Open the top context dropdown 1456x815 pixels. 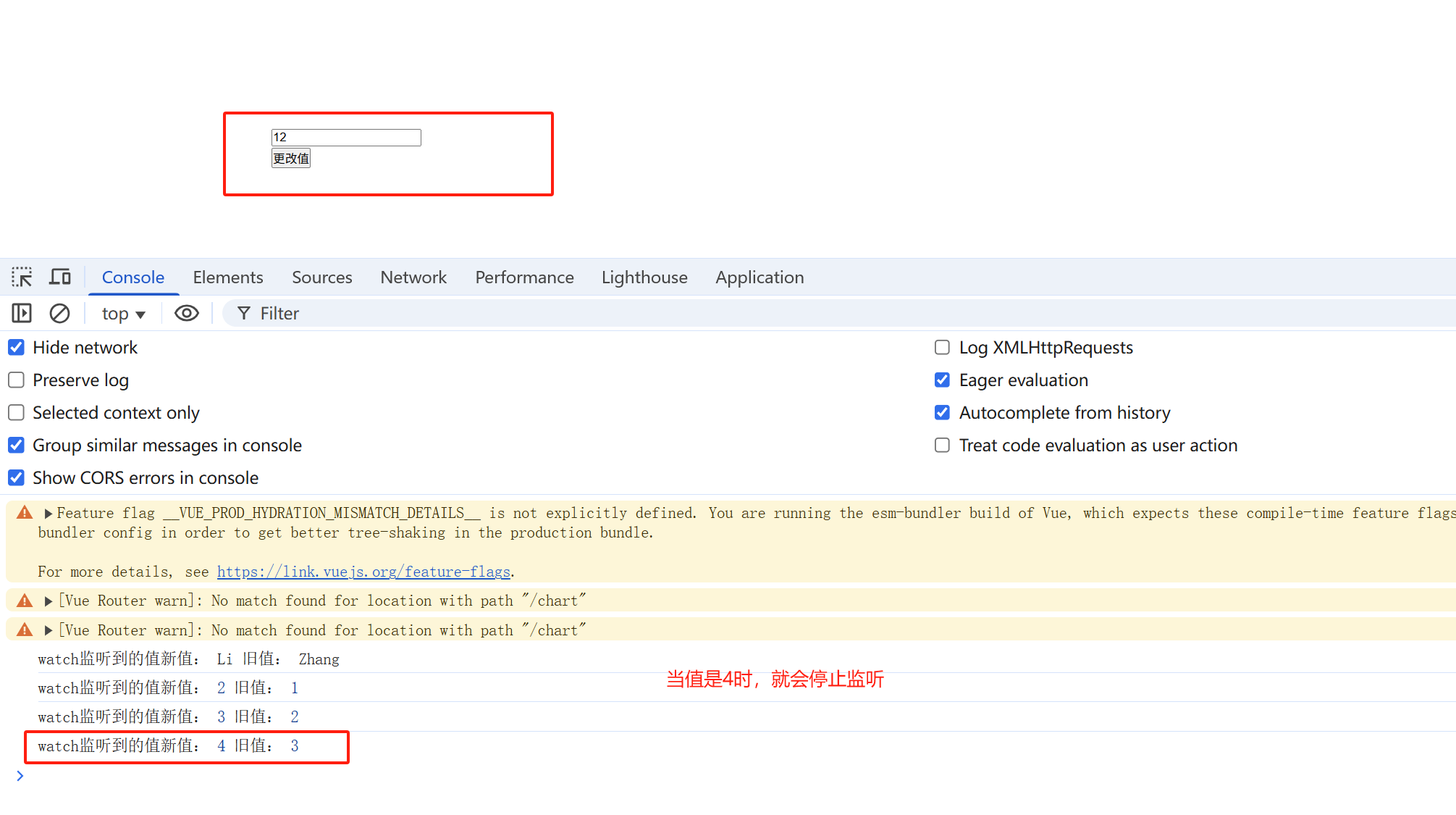[123, 314]
